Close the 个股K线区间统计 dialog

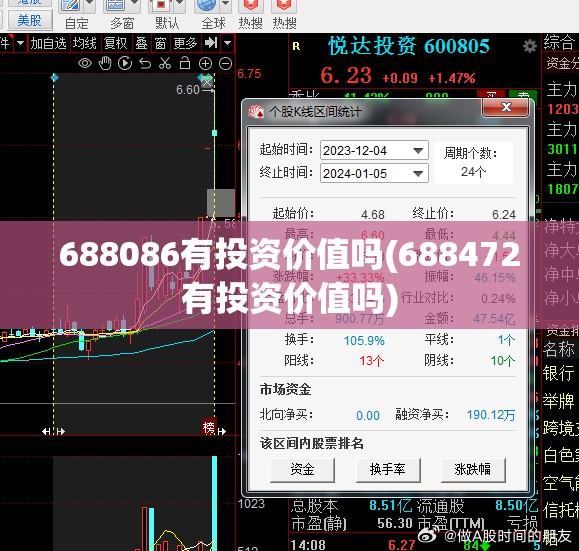pyautogui.click(x=506, y=107)
